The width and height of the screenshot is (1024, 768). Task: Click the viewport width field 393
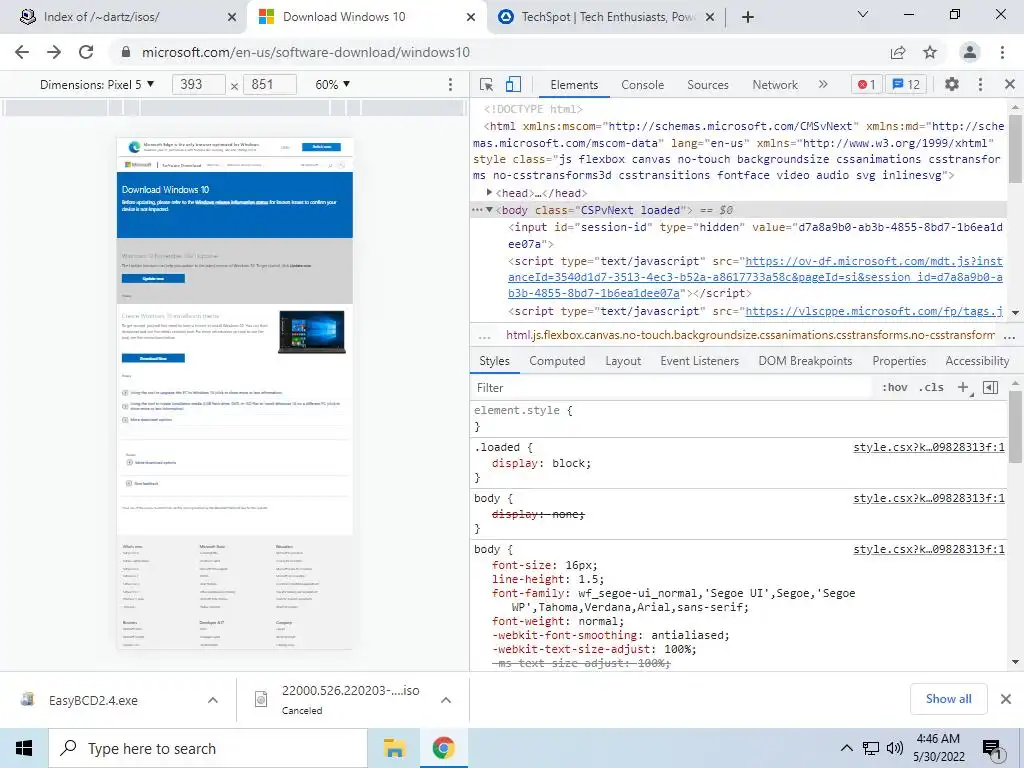point(199,84)
